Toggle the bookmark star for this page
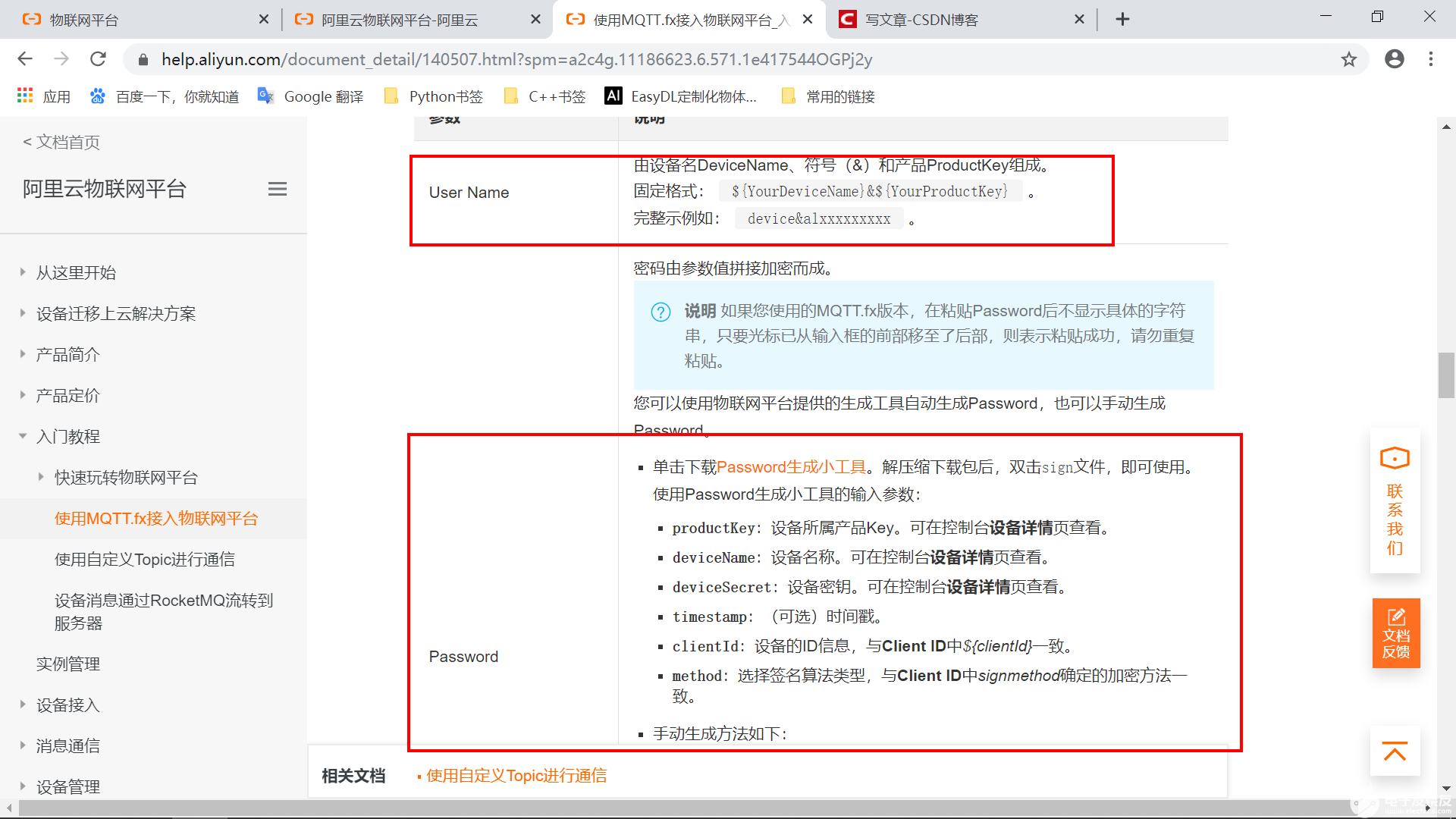The image size is (1456, 819). pos(1349,58)
